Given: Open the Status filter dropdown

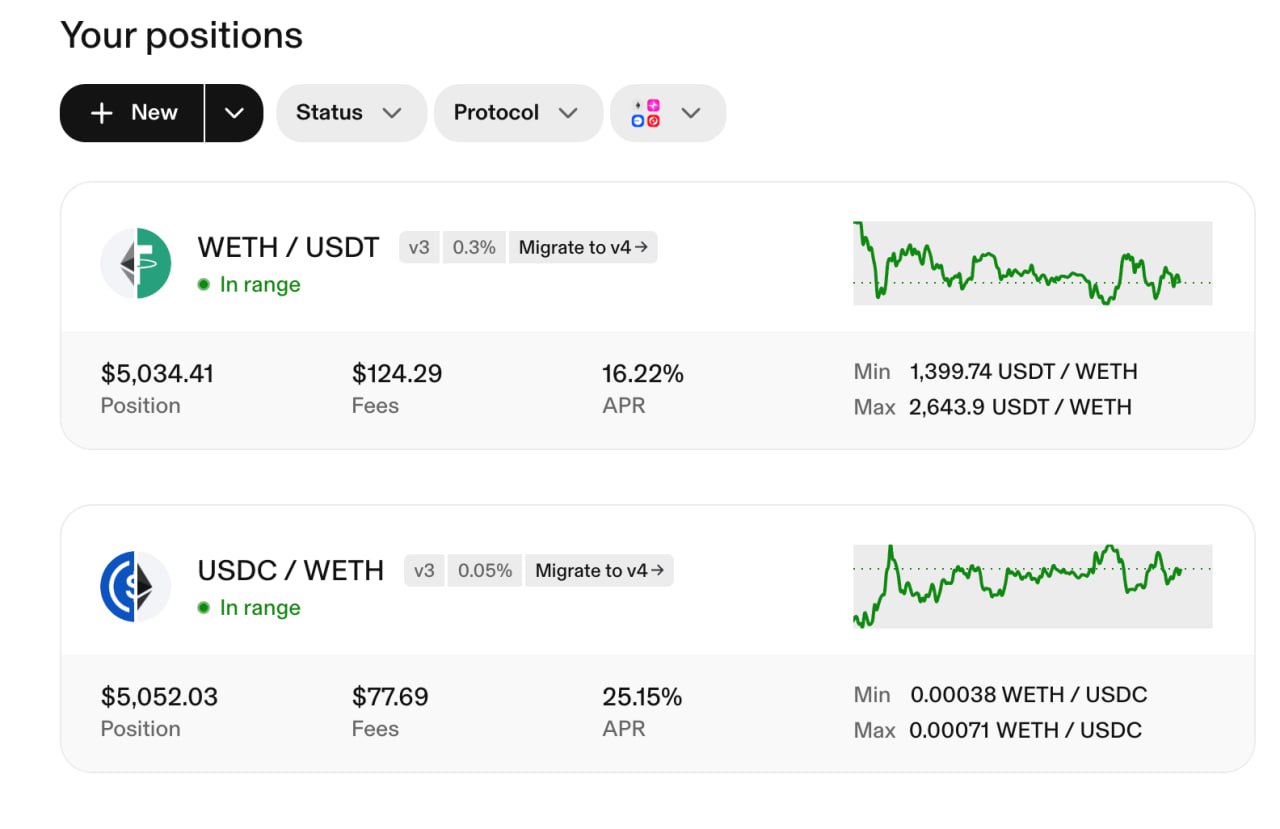Looking at the screenshot, I should tap(351, 113).
